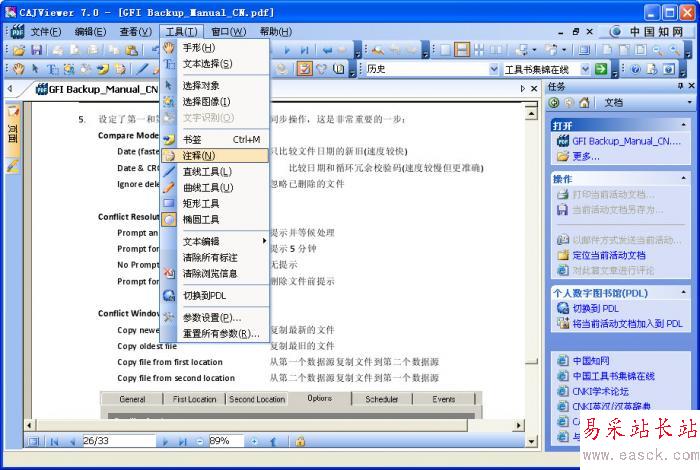
Task: Select the arrow pointer tool in toolbar
Action: (x=35, y=69)
